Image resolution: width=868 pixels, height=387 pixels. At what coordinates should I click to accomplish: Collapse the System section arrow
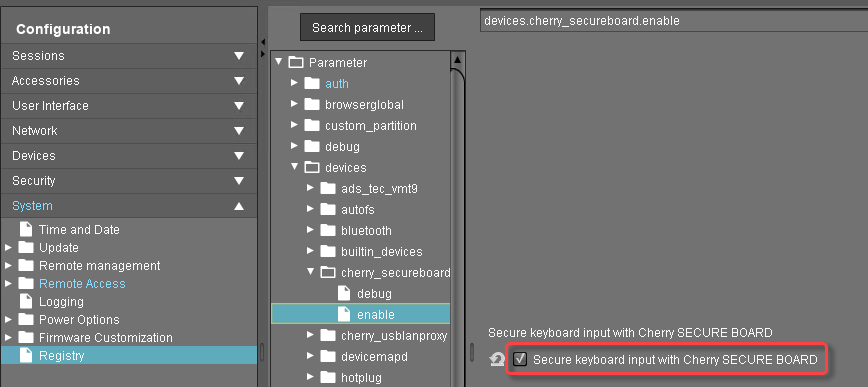click(239, 206)
